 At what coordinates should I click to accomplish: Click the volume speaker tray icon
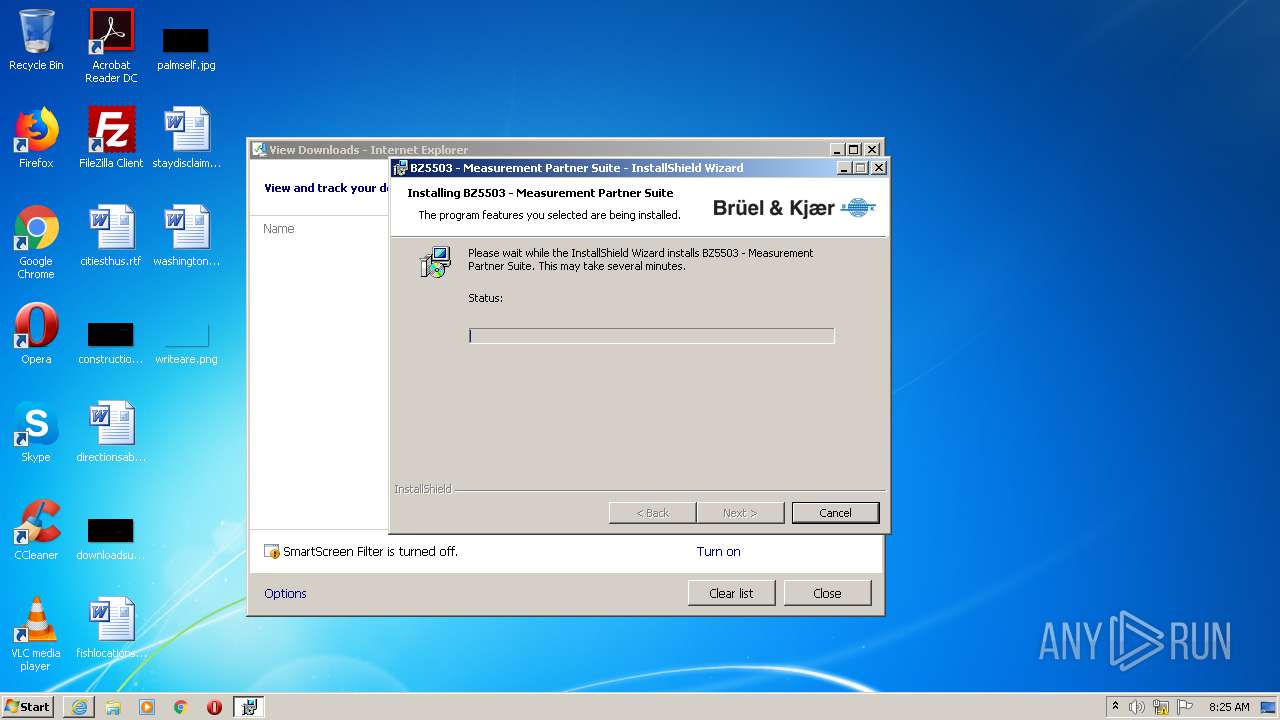(1137, 707)
